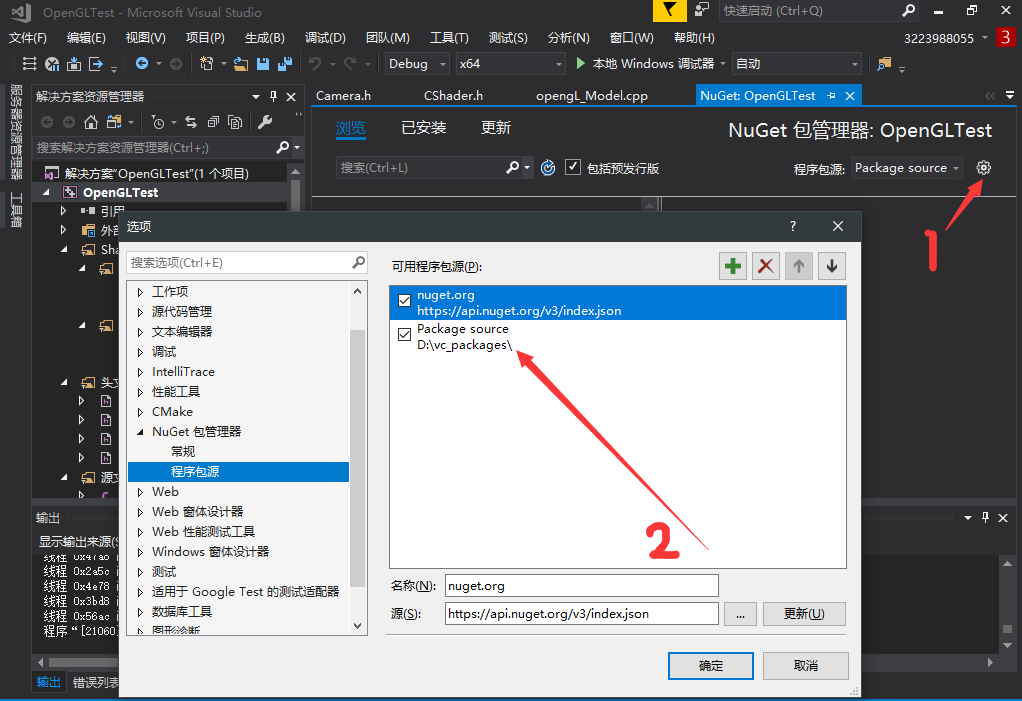
Task: Click the 确定 button
Action: 710,666
